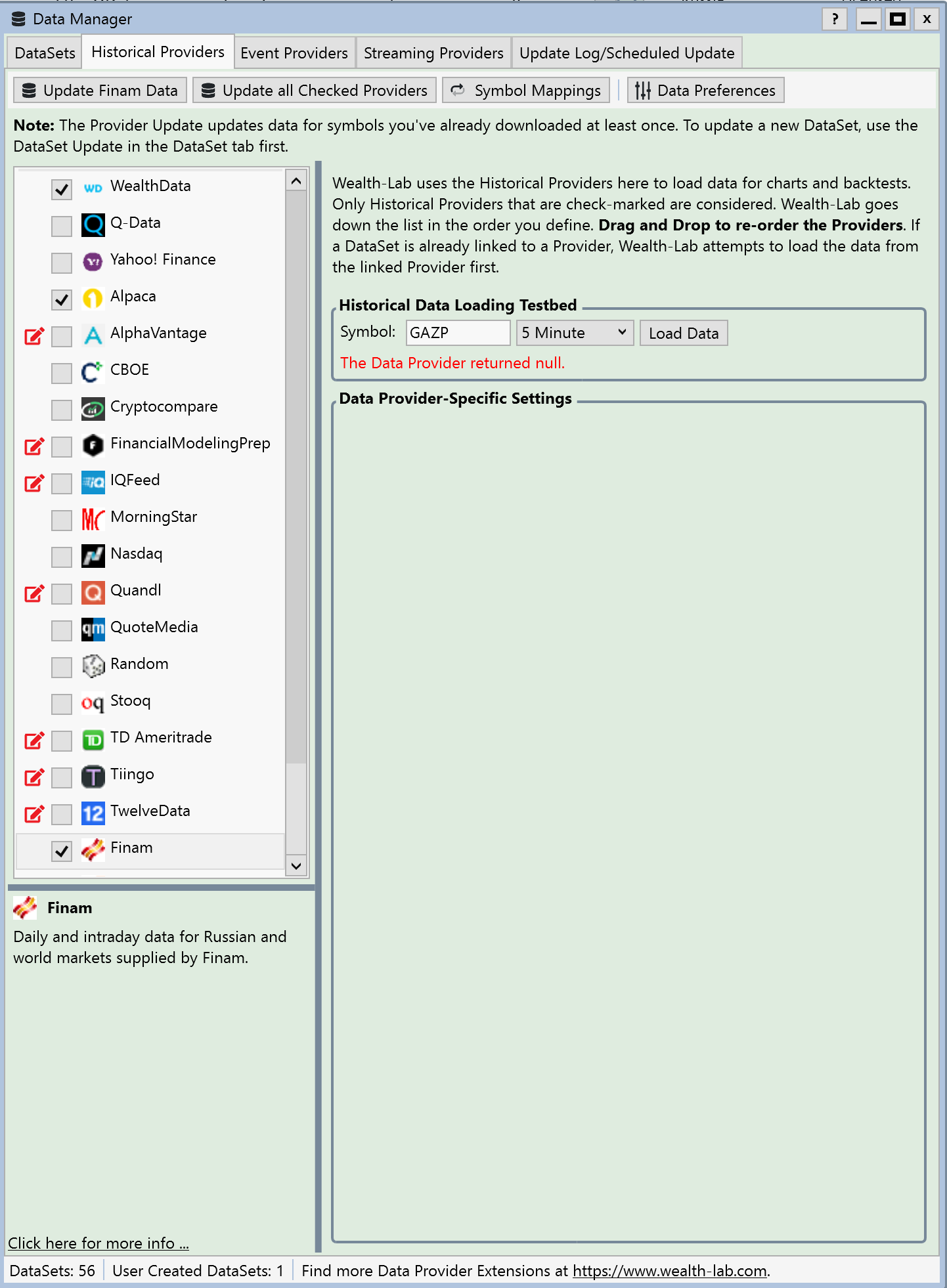Image resolution: width=947 pixels, height=1288 pixels.
Task: Click the Yahoo! Finance purple logo icon
Action: (93, 262)
